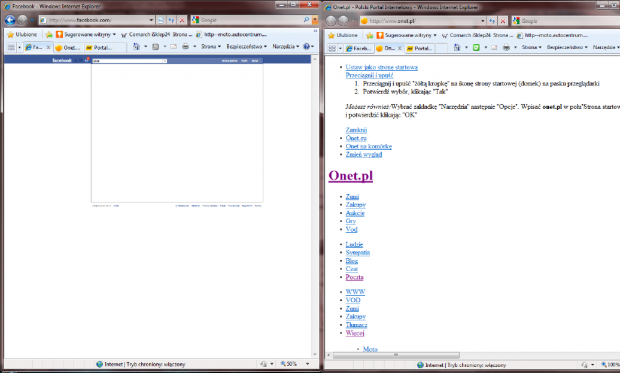
Task: Expand address bar dropdown with onet.pl URL
Action: pyautogui.click(x=483, y=21)
